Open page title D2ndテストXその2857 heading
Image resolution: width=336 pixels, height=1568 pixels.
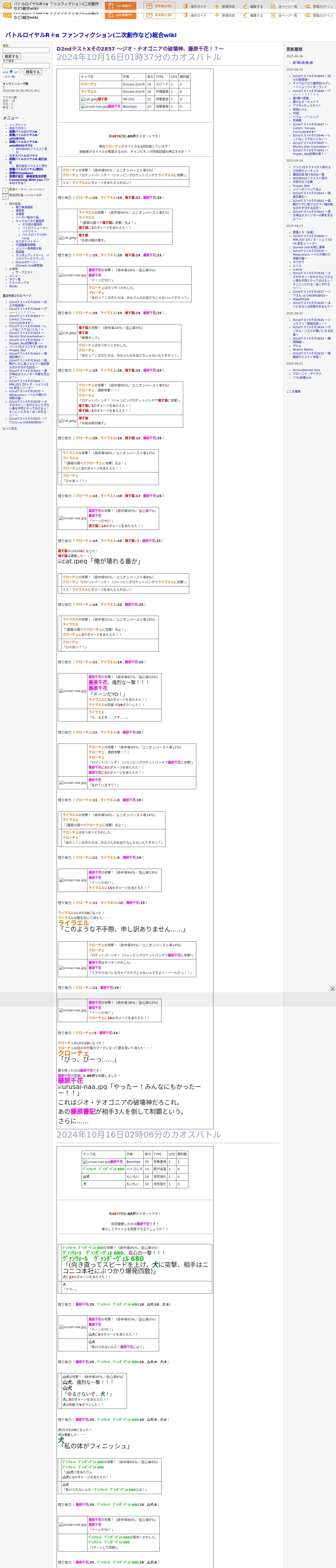point(140,49)
